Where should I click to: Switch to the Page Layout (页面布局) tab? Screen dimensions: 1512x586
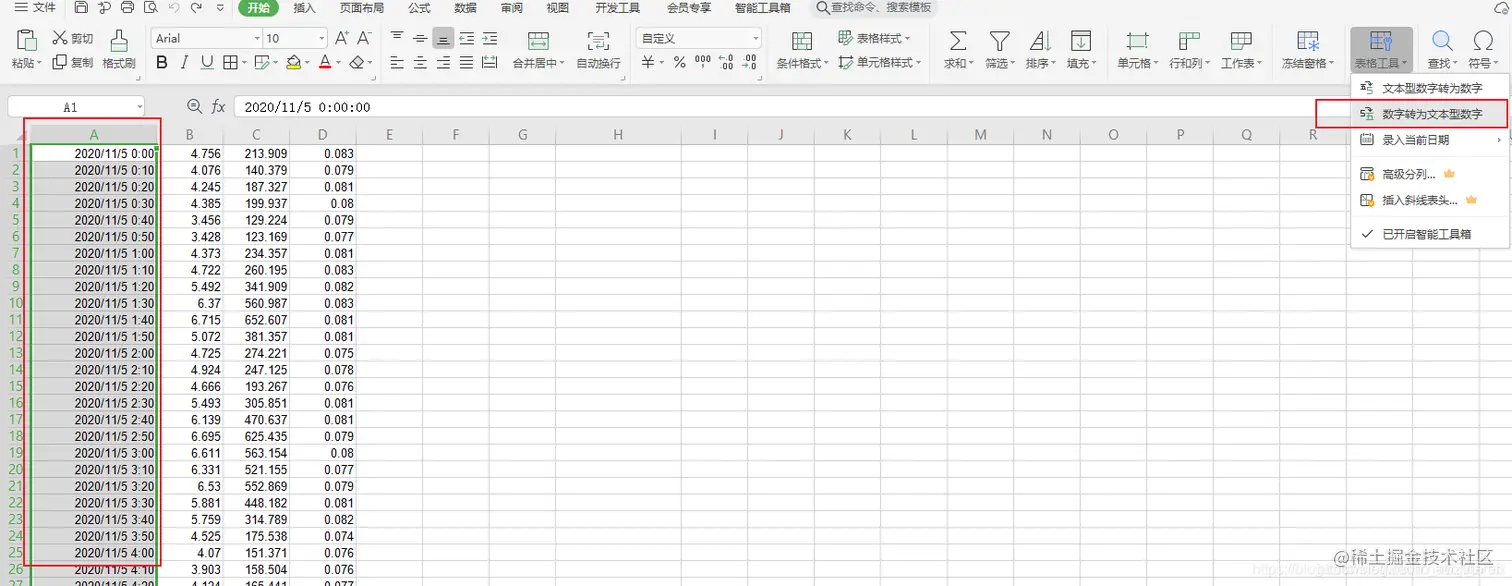(364, 8)
